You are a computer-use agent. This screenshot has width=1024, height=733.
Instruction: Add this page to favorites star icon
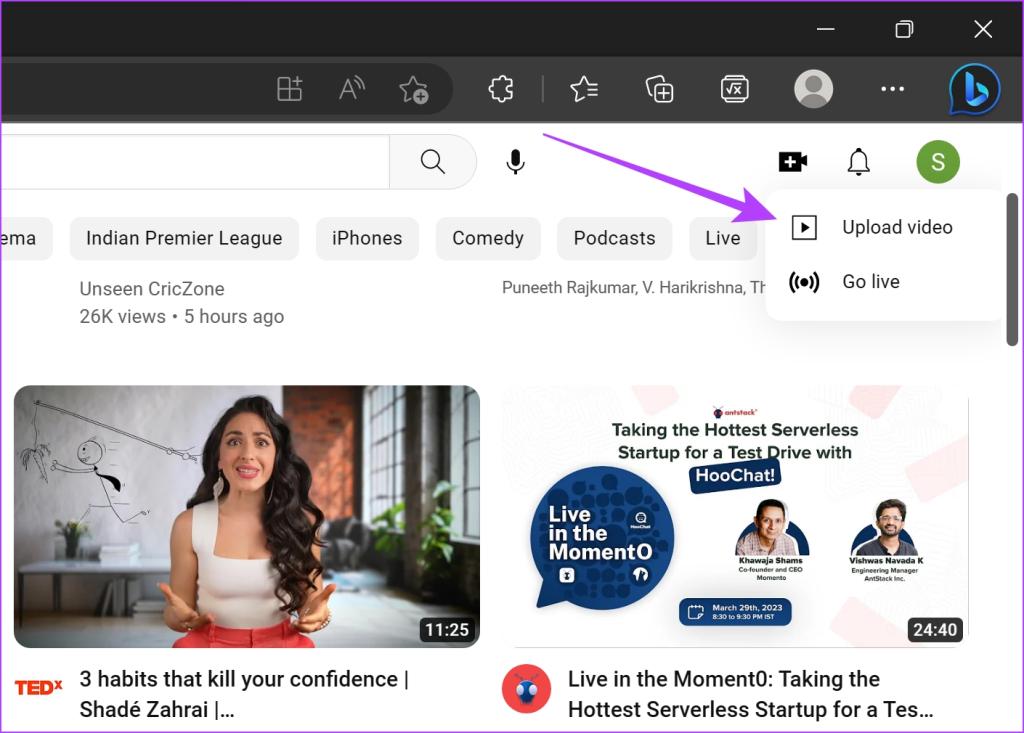(413, 90)
